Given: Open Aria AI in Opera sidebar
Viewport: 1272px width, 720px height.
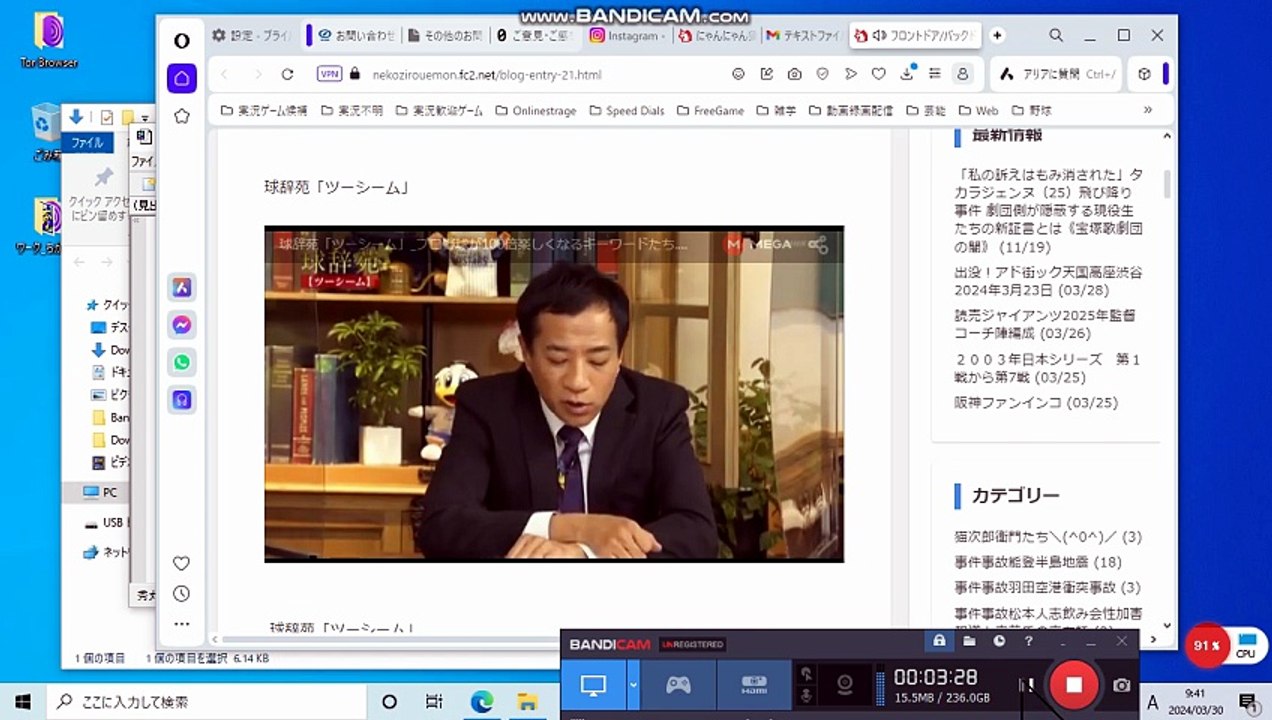Looking at the screenshot, I should [181, 287].
